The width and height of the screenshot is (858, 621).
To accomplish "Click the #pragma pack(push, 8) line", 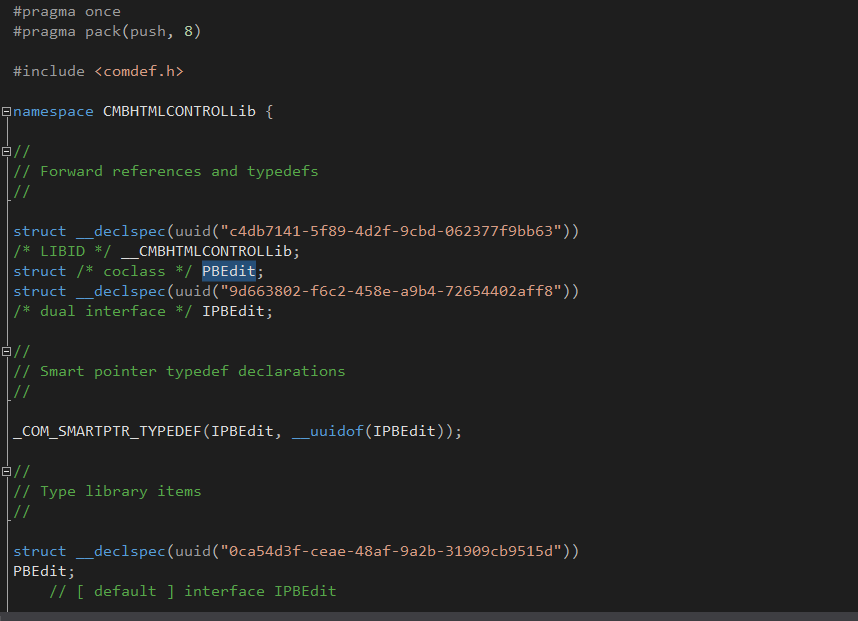I will (x=107, y=32).
